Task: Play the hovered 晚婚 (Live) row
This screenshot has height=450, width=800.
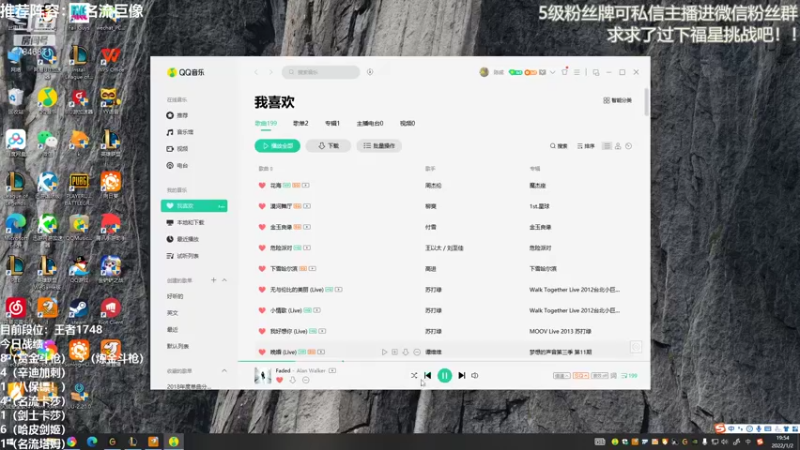Action: tap(384, 352)
